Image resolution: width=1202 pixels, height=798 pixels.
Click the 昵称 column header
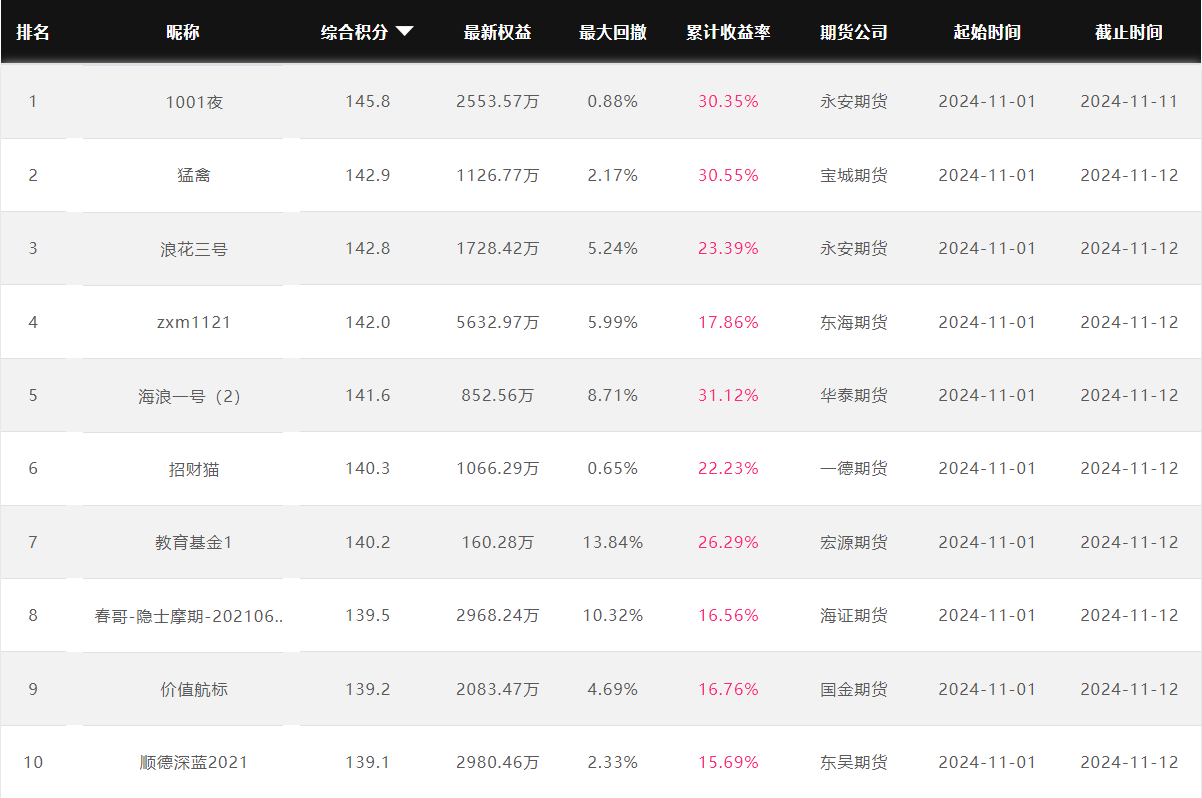tap(183, 32)
